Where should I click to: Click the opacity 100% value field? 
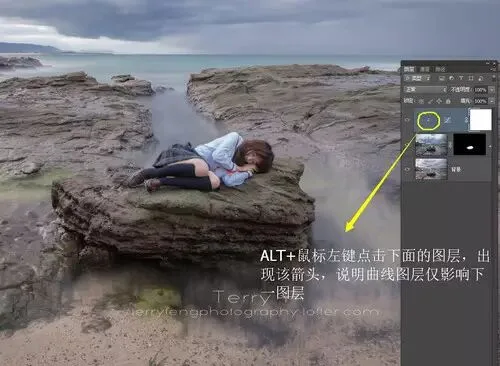(x=480, y=90)
